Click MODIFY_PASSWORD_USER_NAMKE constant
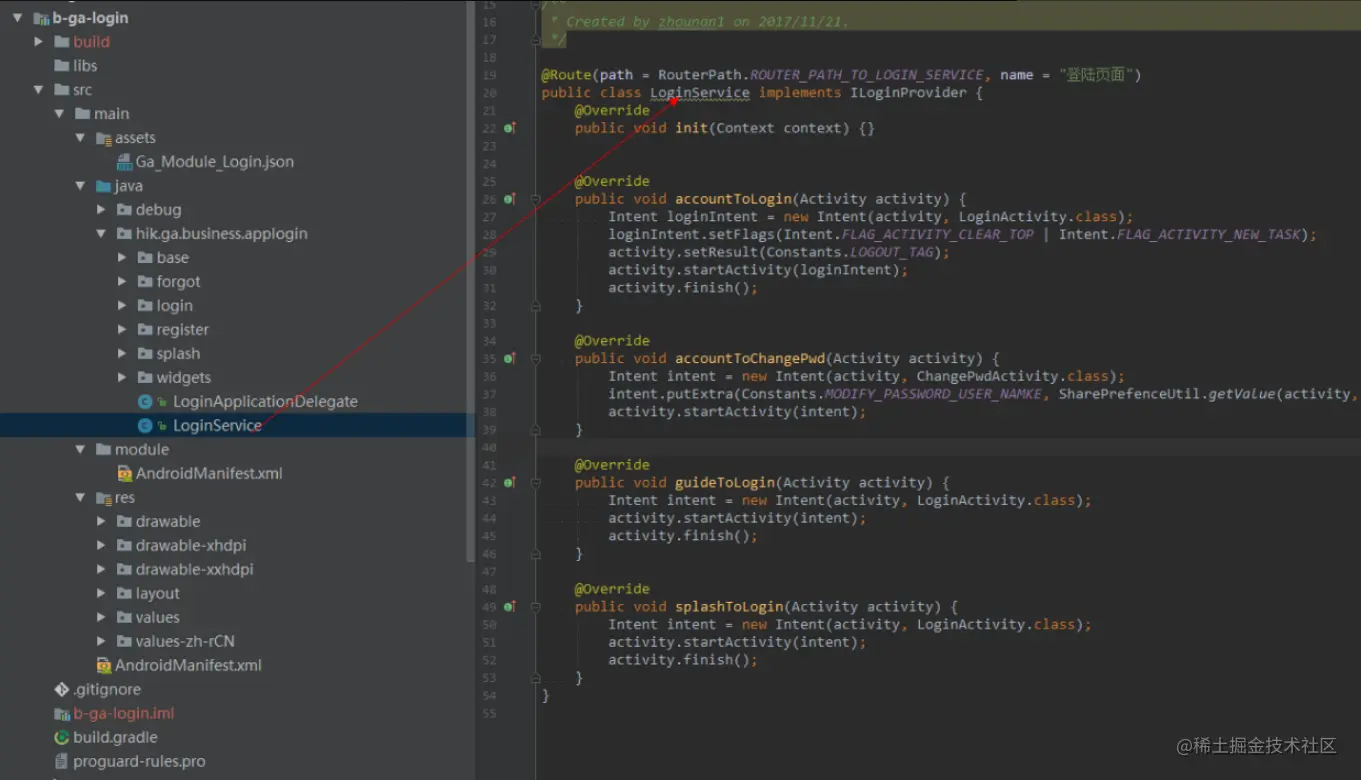This screenshot has width=1361, height=780. 933,395
